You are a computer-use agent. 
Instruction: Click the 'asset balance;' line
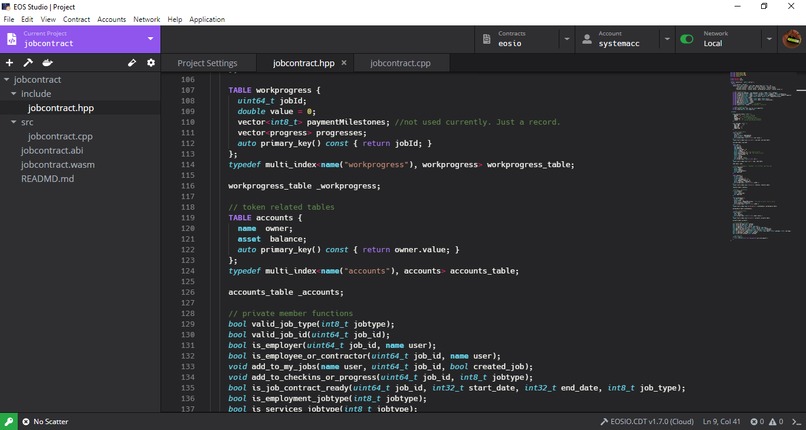pyautogui.click(x=272, y=239)
